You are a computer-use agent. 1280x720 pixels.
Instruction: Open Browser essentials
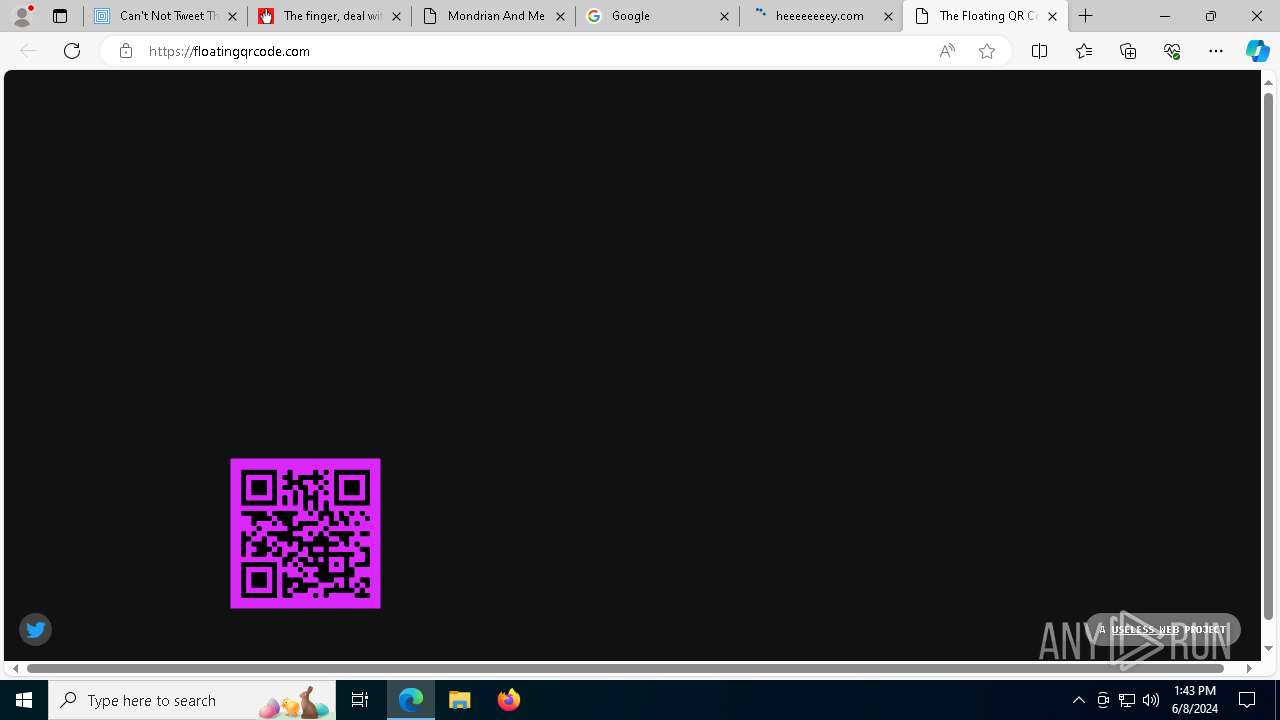[1172, 51]
